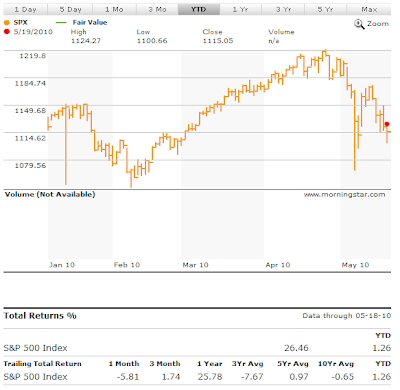Image resolution: width=400 pixels, height=390 pixels.
Task: Select the YTD range tab
Action: click(199, 9)
